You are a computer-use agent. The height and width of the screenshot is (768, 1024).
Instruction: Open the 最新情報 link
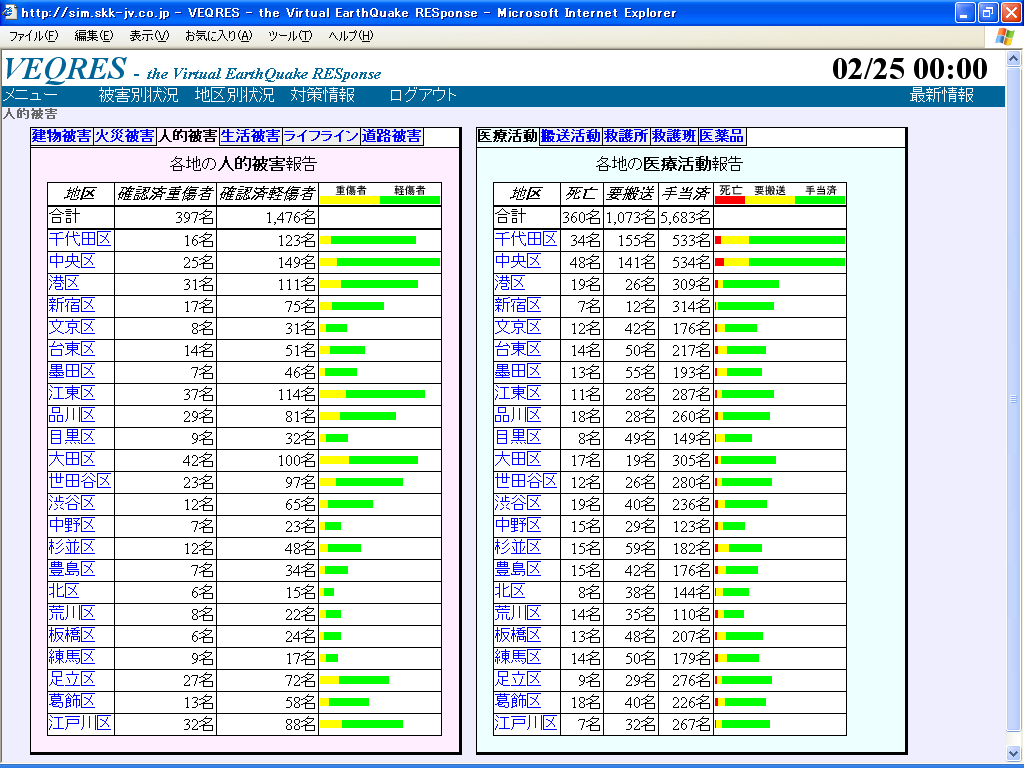[941, 95]
